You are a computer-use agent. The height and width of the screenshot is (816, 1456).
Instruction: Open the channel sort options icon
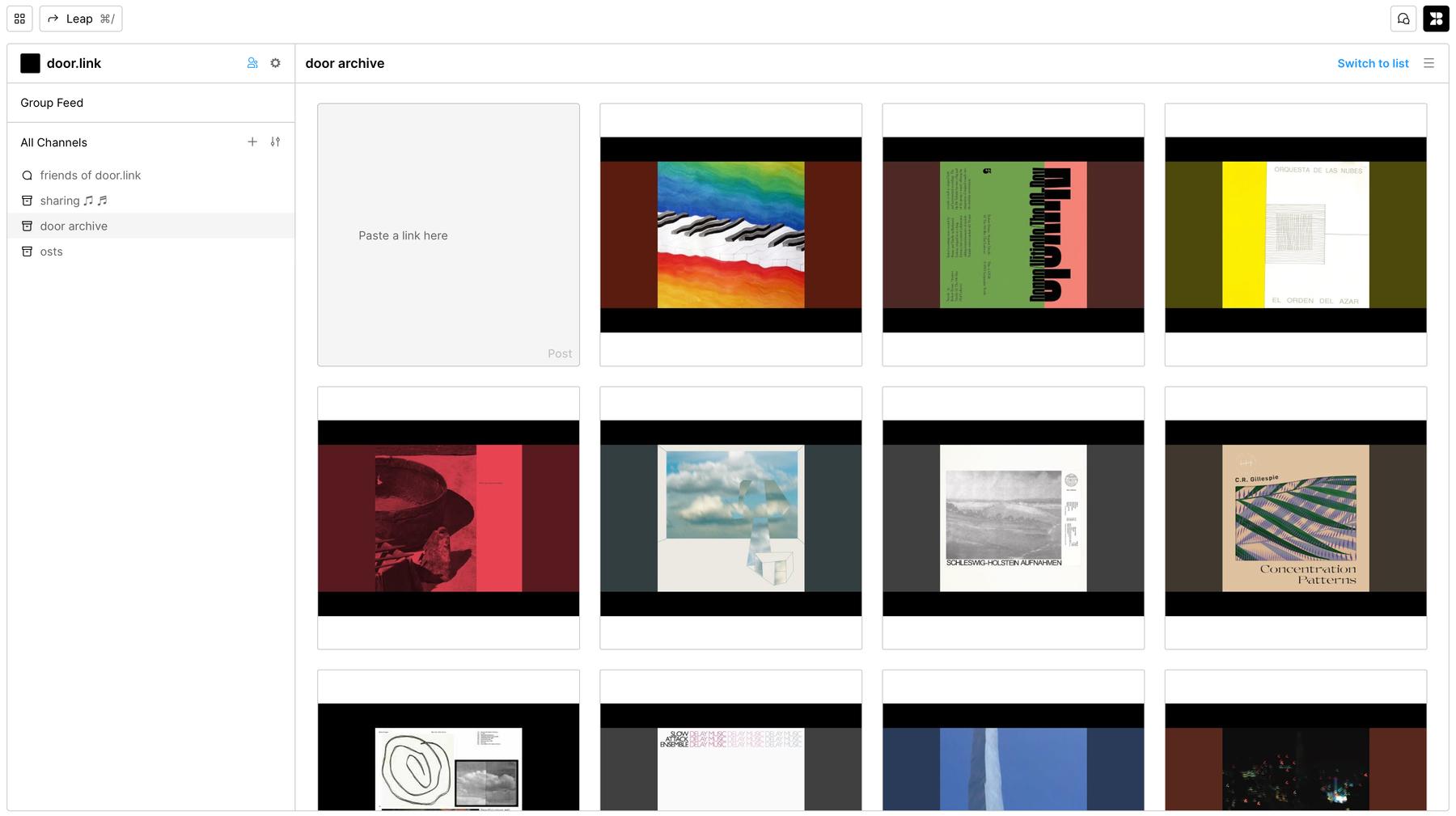click(x=276, y=142)
